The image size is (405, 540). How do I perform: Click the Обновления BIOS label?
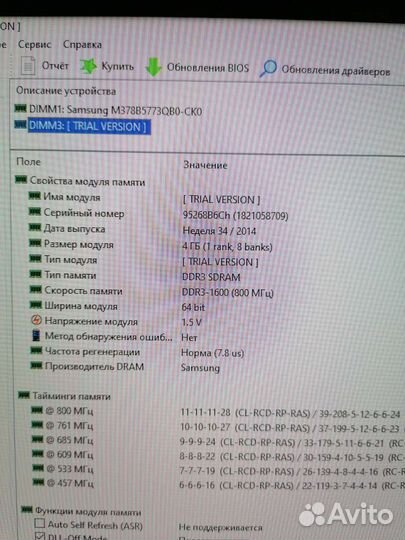point(208,68)
